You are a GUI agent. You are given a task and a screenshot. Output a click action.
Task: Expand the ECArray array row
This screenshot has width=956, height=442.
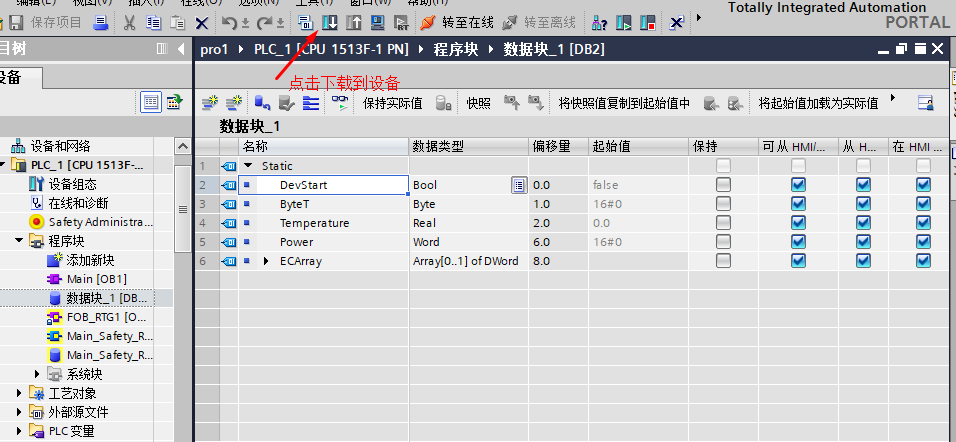[266, 261]
